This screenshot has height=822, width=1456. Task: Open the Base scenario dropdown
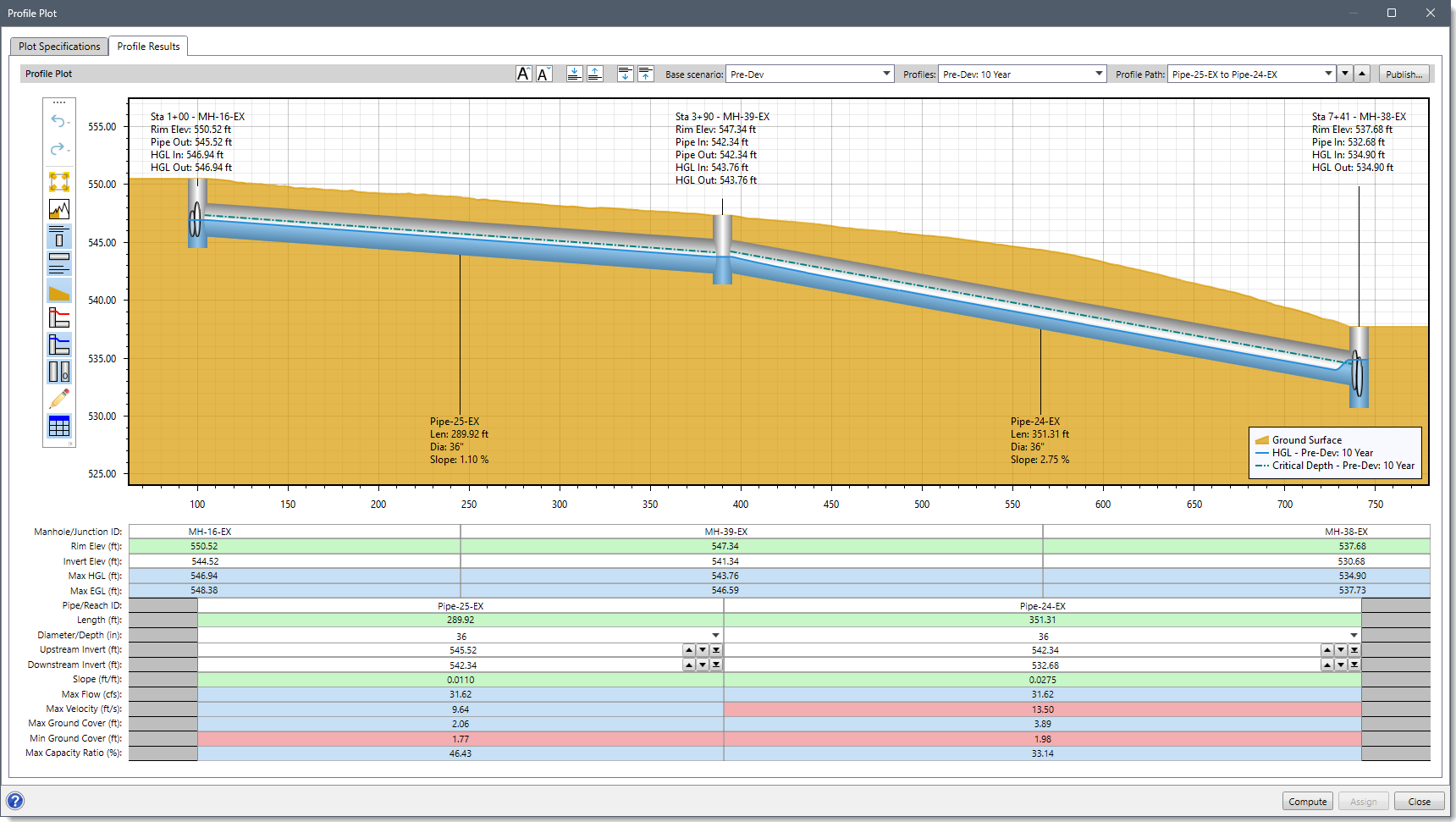coord(885,74)
